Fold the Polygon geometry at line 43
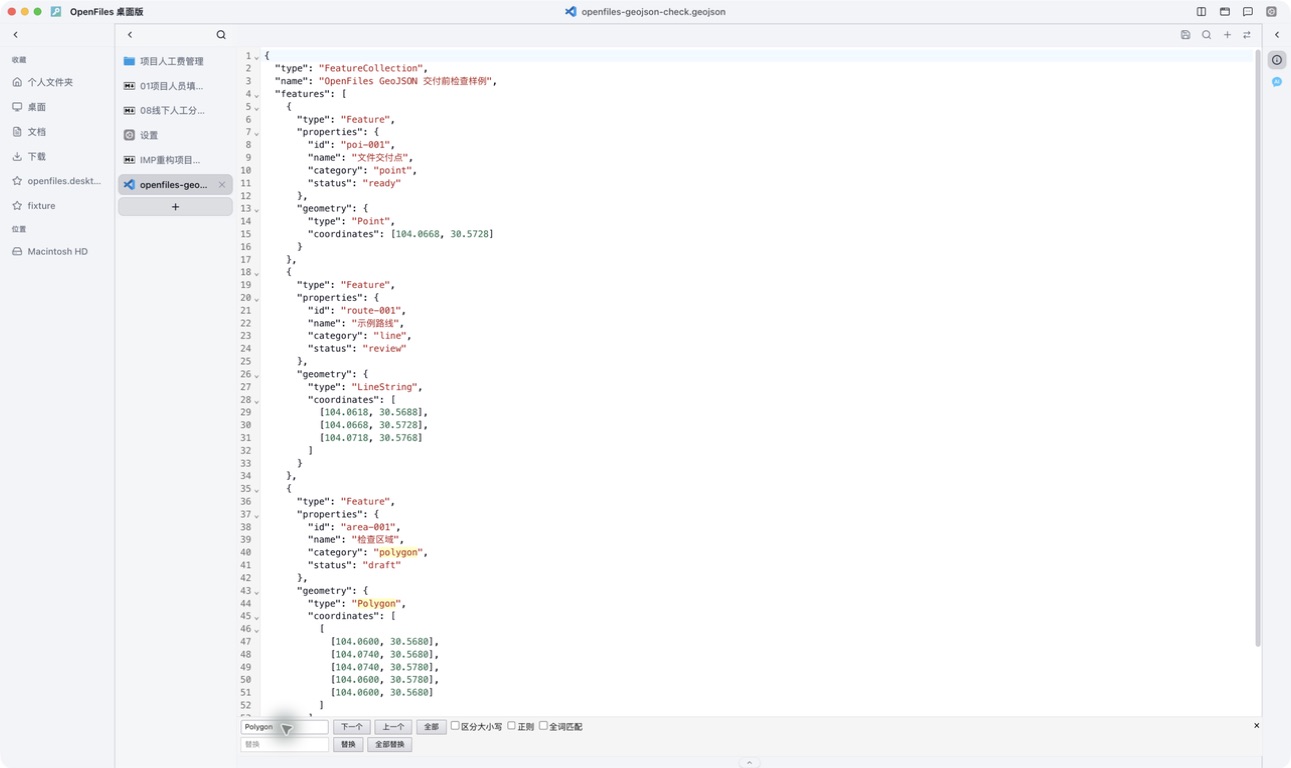The width and height of the screenshot is (1291, 768). tap(257, 592)
